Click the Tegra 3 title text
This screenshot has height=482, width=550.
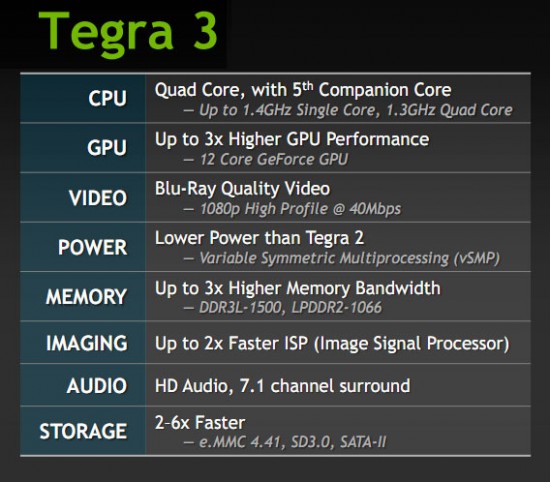pyautogui.click(x=128, y=34)
